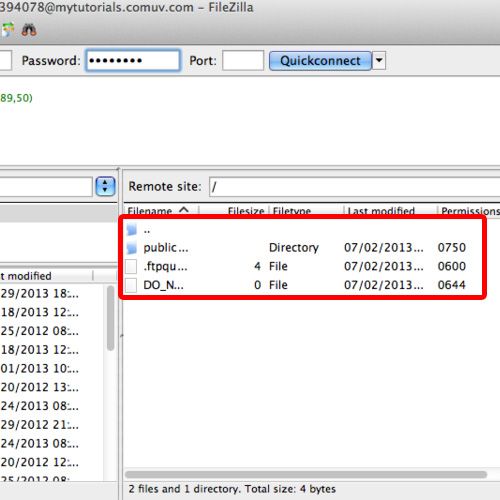500x500 pixels.
Task: Open the Quickconnect history dropdown arrow
Action: pos(379,61)
